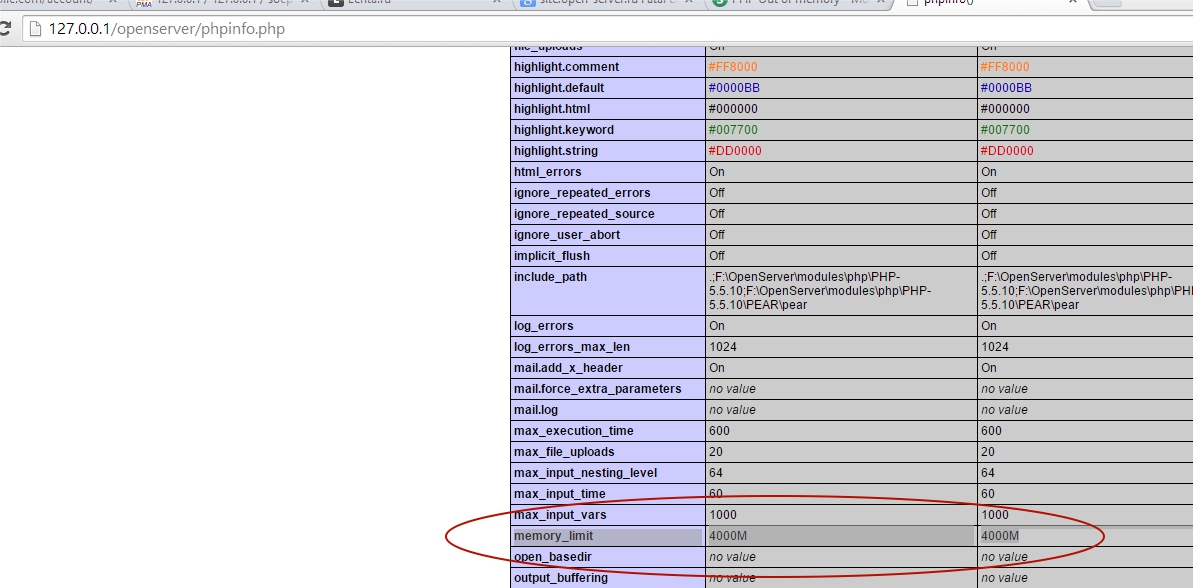Close the phpinfo() tab
Image resolution: width=1193 pixels, height=588 pixels.
[x=1073, y=4]
